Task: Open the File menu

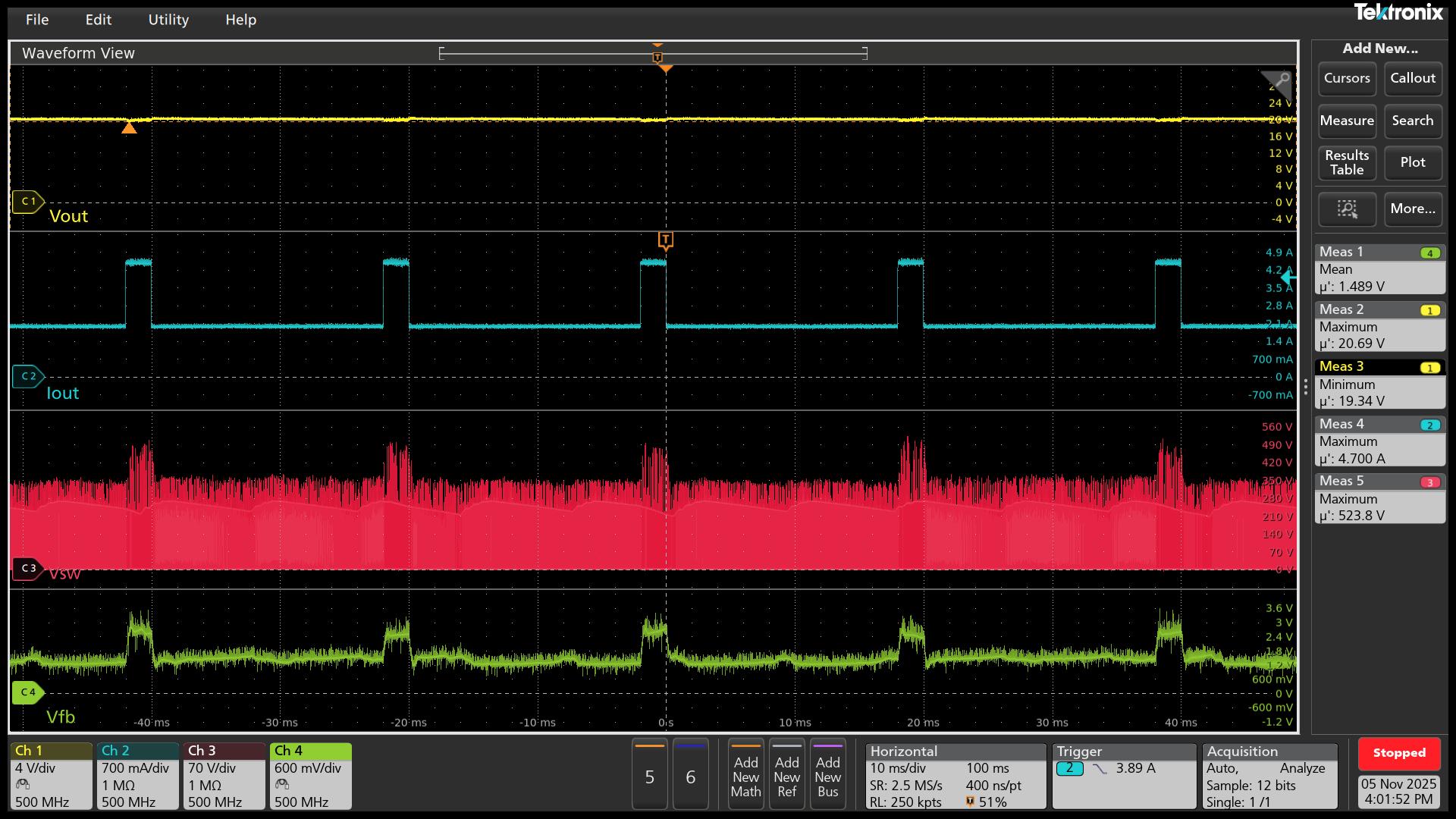Action: (x=36, y=20)
